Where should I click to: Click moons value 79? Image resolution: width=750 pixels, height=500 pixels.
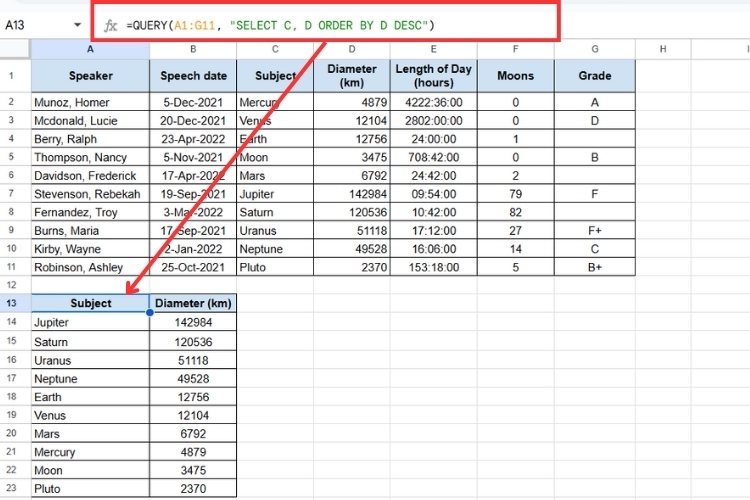click(516, 194)
